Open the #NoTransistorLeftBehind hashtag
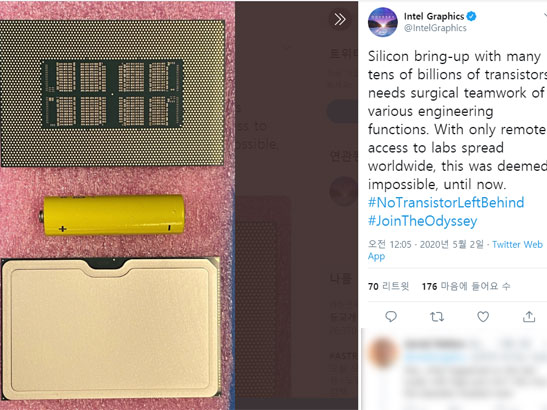Image resolution: width=547 pixels, height=410 pixels. pos(446,202)
